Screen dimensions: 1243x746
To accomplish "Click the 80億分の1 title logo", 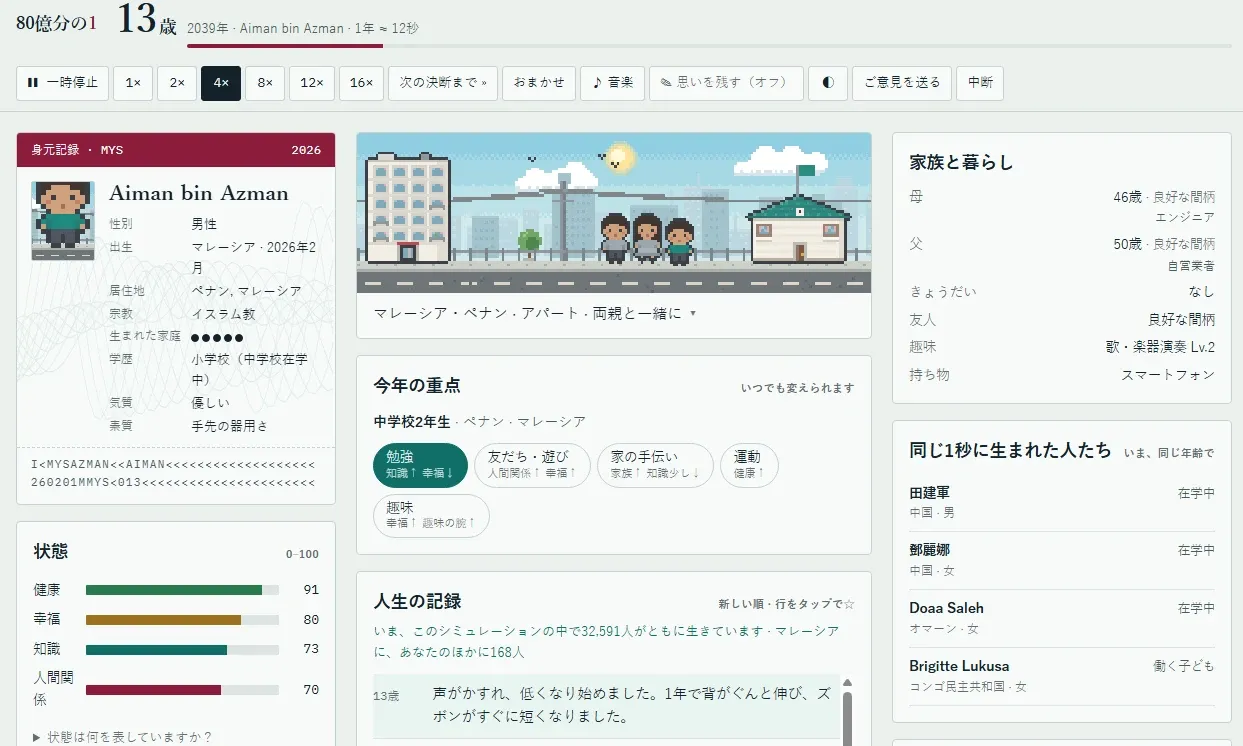I will (x=56, y=21).
